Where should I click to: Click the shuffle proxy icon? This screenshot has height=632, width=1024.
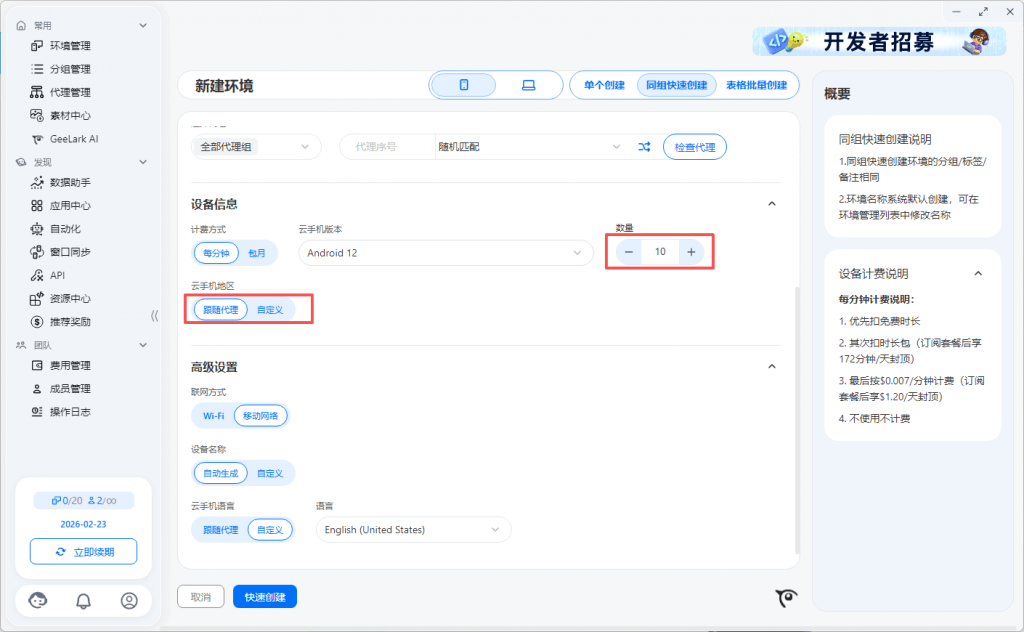645,147
